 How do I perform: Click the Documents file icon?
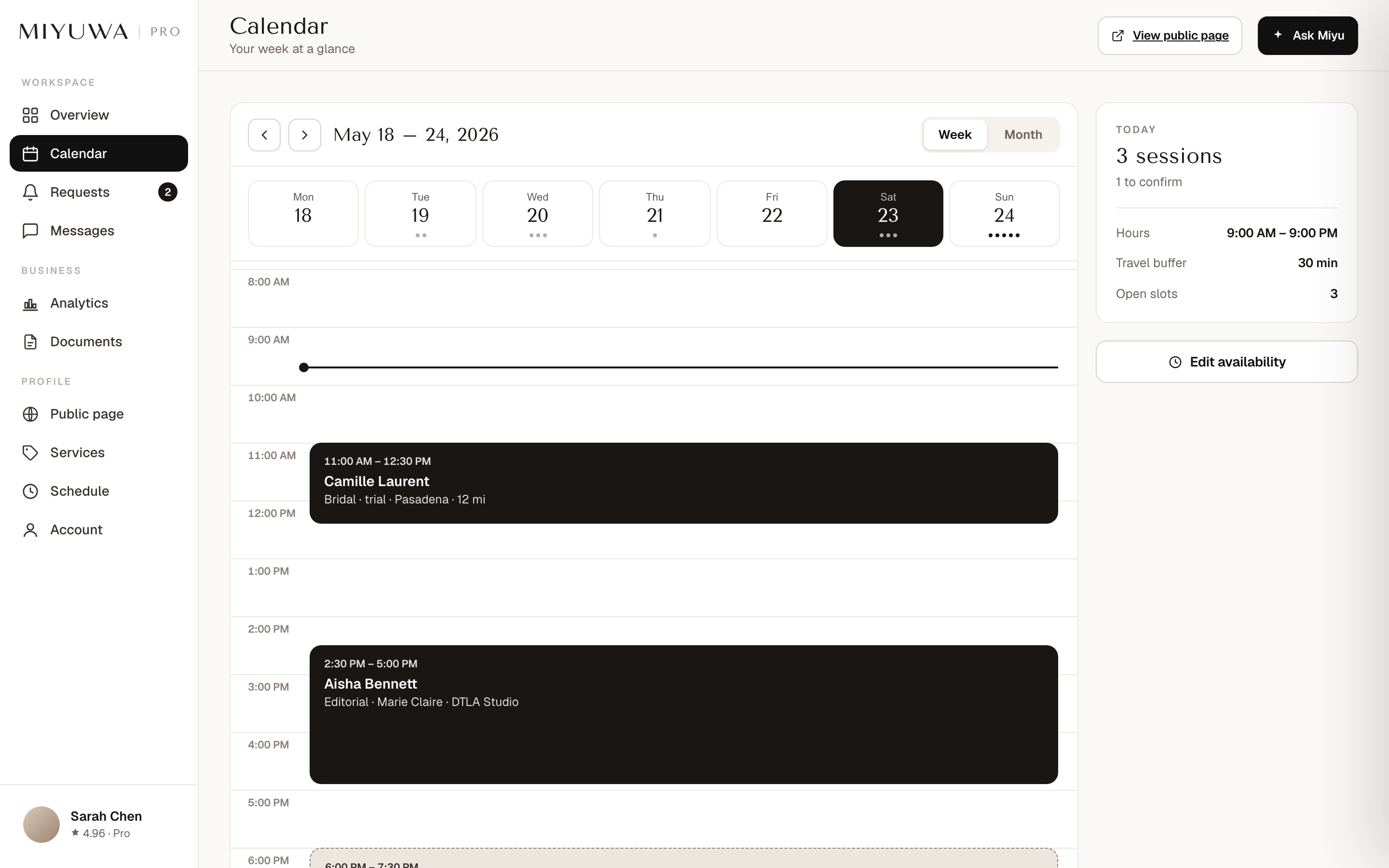30,341
